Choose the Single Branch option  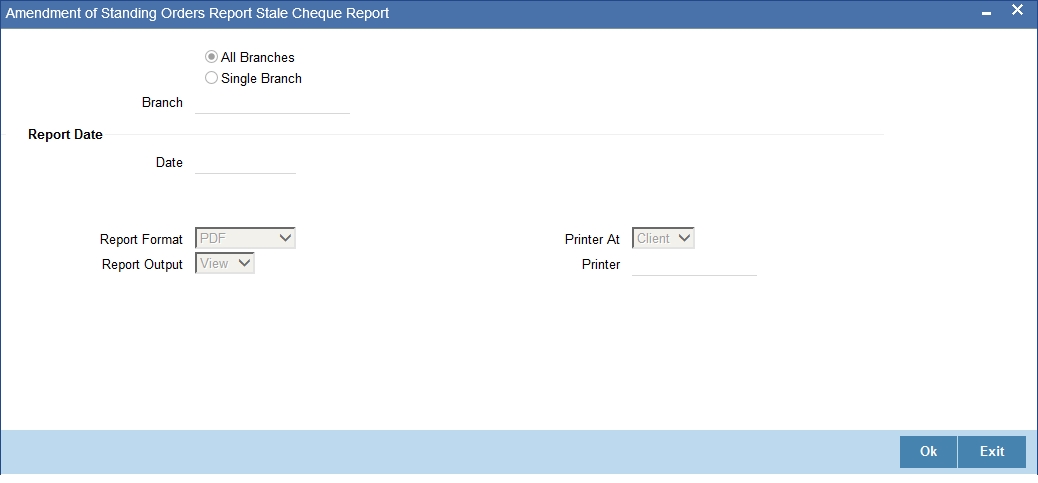point(211,78)
